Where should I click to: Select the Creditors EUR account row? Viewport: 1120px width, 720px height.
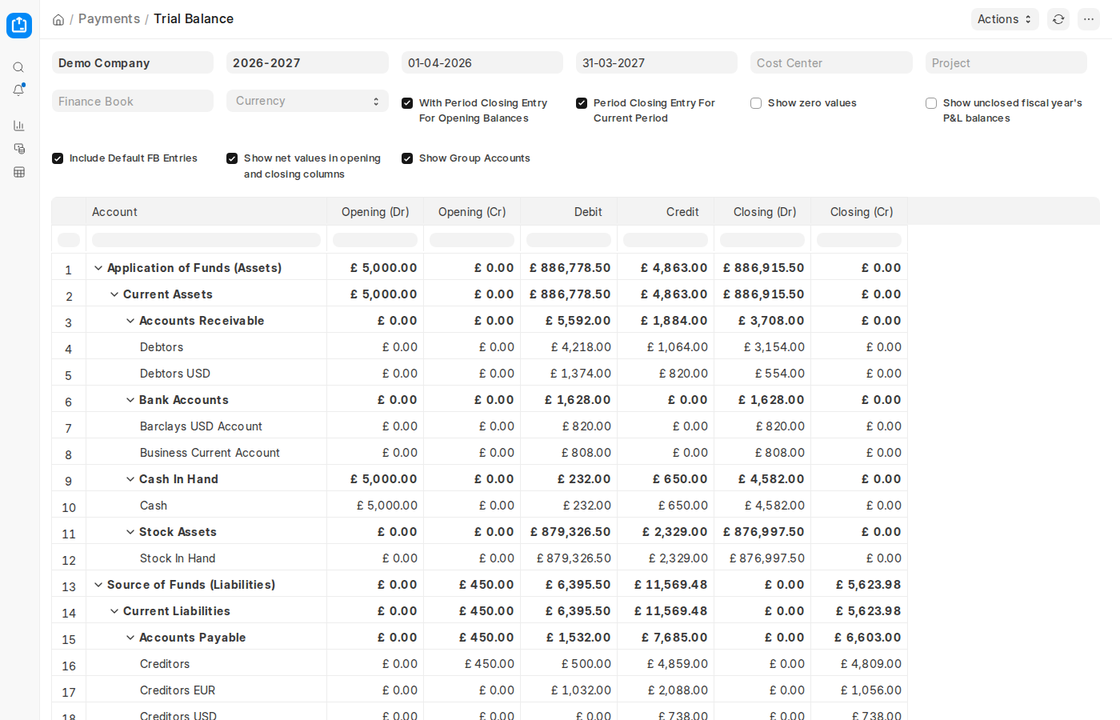[479, 691]
